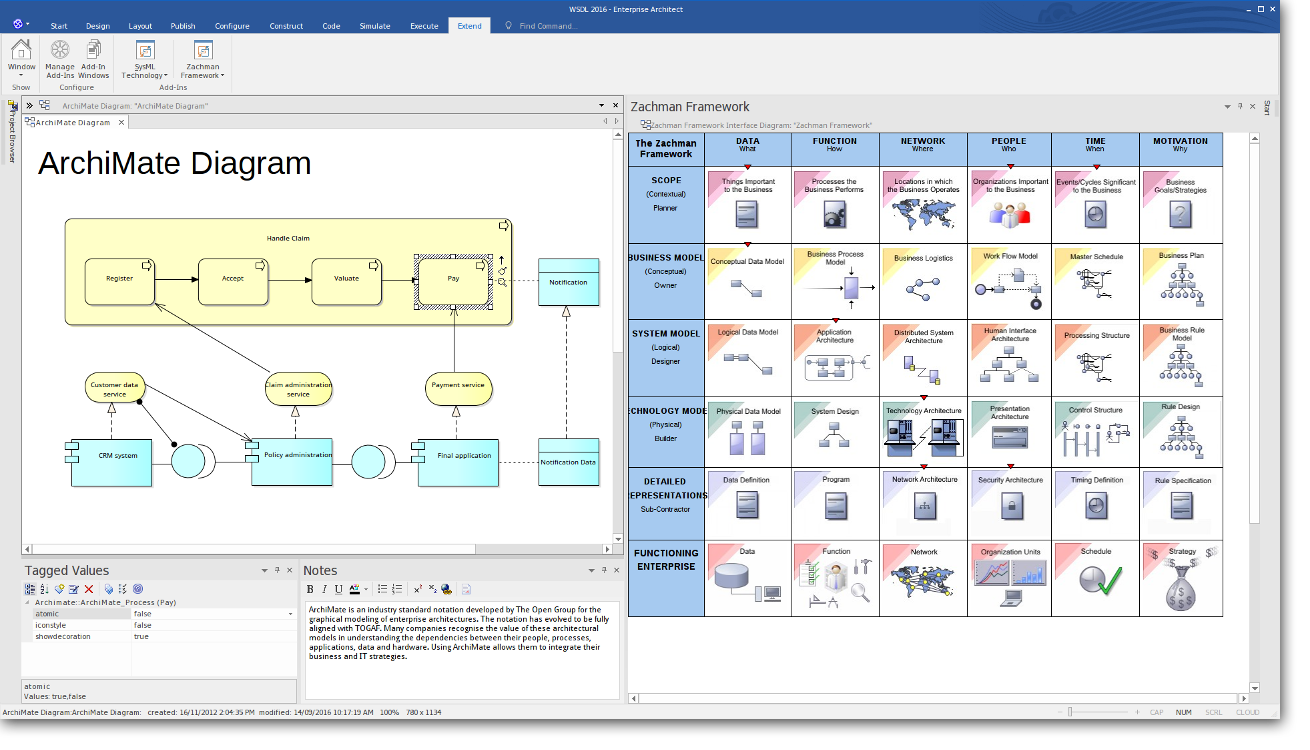Open the Code ribbon tab
Viewport: 1310px width, 750px height.
331,26
